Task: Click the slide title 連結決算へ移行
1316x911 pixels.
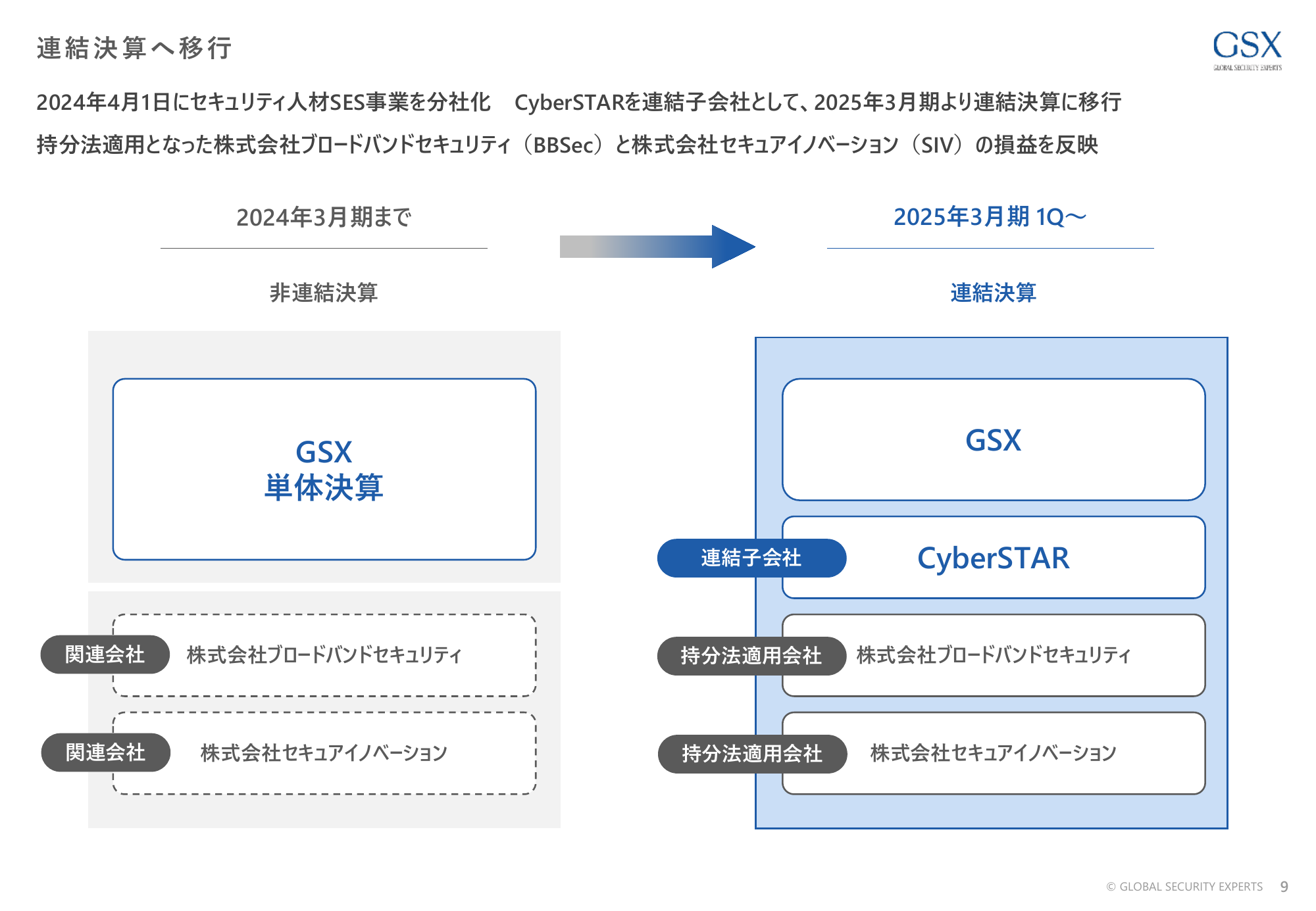Action: tap(134, 48)
